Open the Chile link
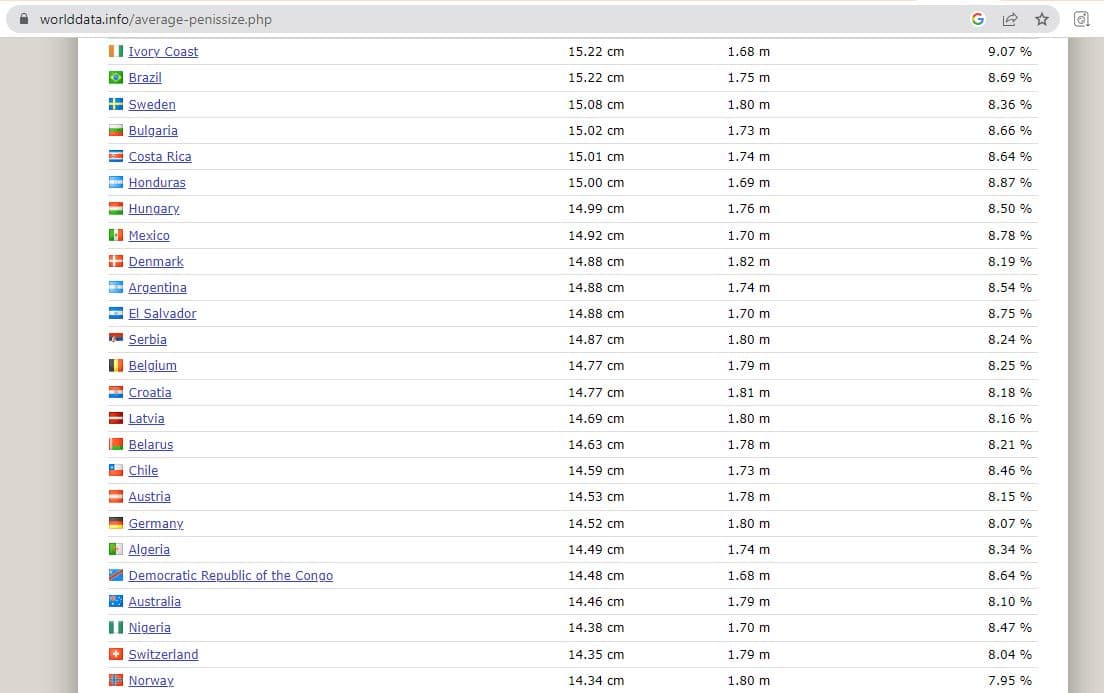 pyautogui.click(x=144, y=470)
